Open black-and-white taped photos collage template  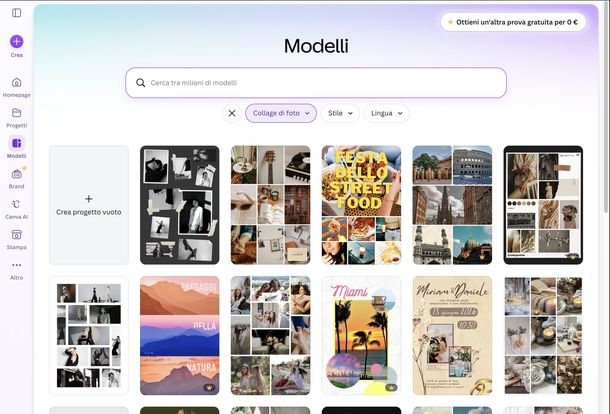(x=180, y=205)
